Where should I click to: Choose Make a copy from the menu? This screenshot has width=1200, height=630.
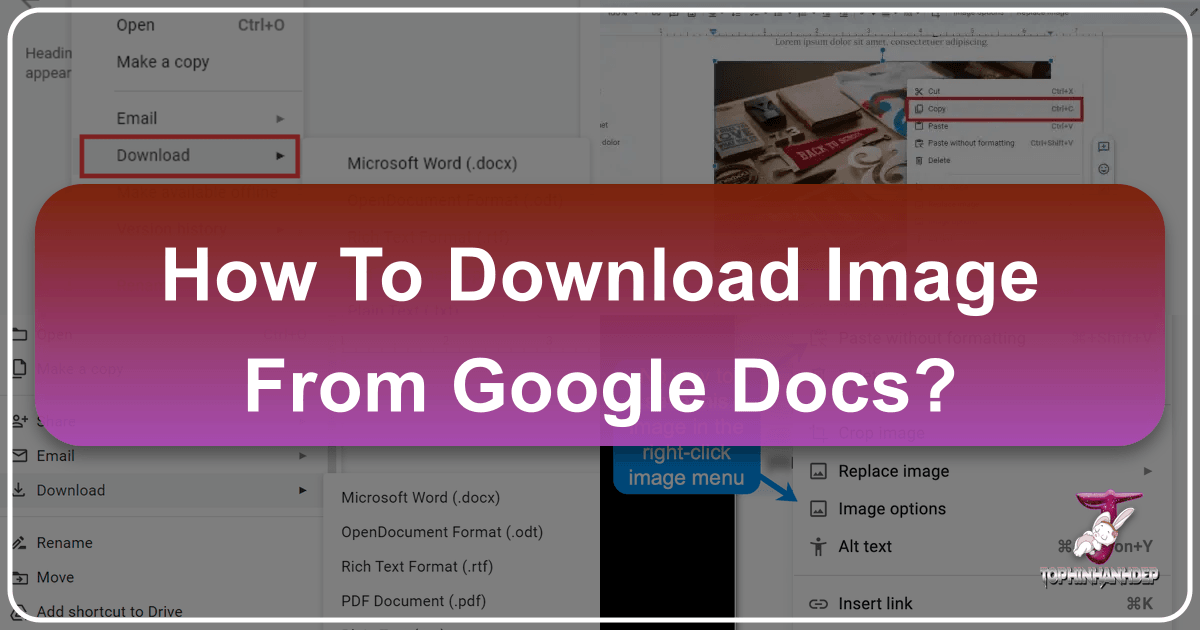click(x=163, y=62)
